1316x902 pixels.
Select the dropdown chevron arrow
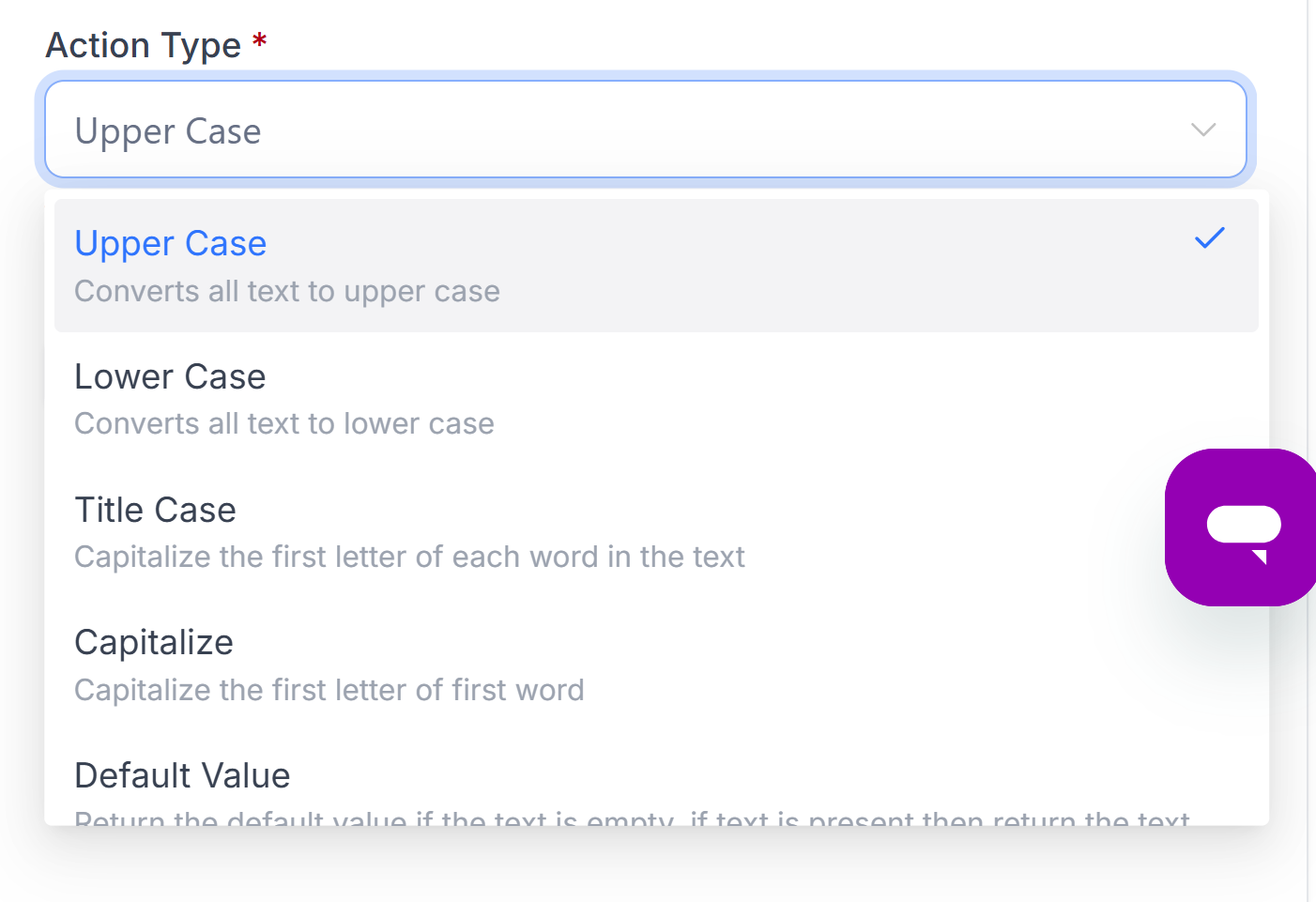pos(1202,131)
